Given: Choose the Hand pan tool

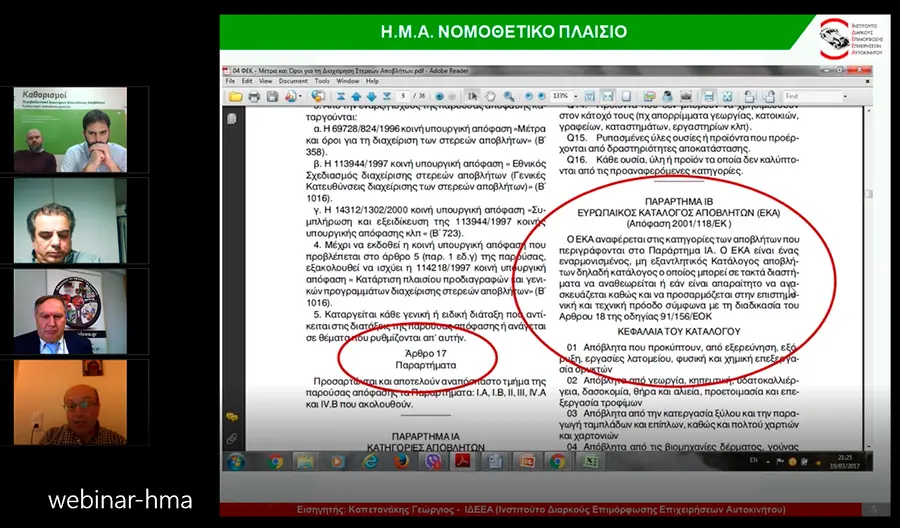Looking at the screenshot, I should point(490,96).
